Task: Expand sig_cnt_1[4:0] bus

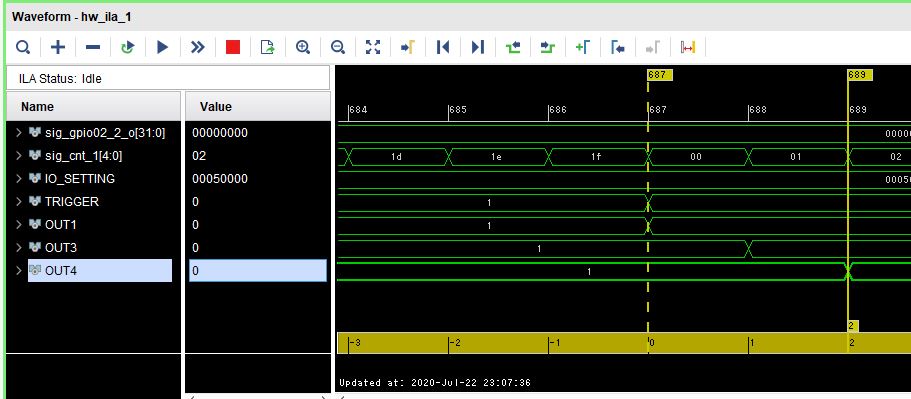Action: point(19,156)
